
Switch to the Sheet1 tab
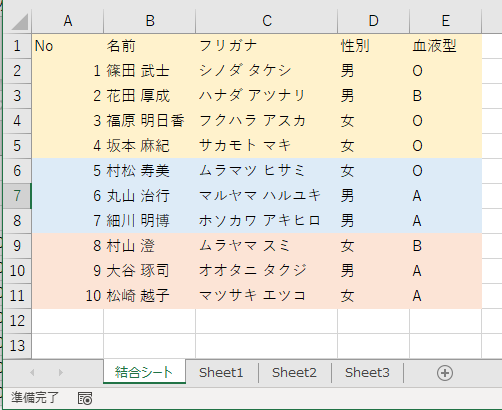click(221, 372)
